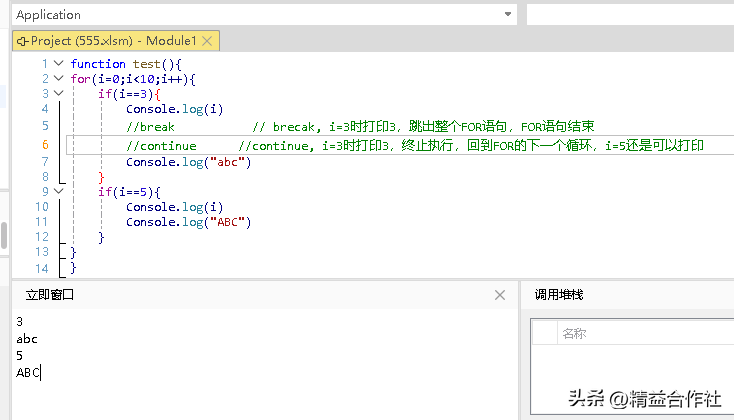The image size is (734, 420).
Task: Click the procedure dropdown field beside Application
Action: [630, 14]
